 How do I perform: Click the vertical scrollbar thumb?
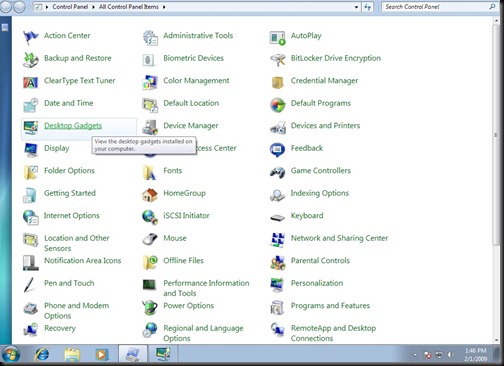496,135
